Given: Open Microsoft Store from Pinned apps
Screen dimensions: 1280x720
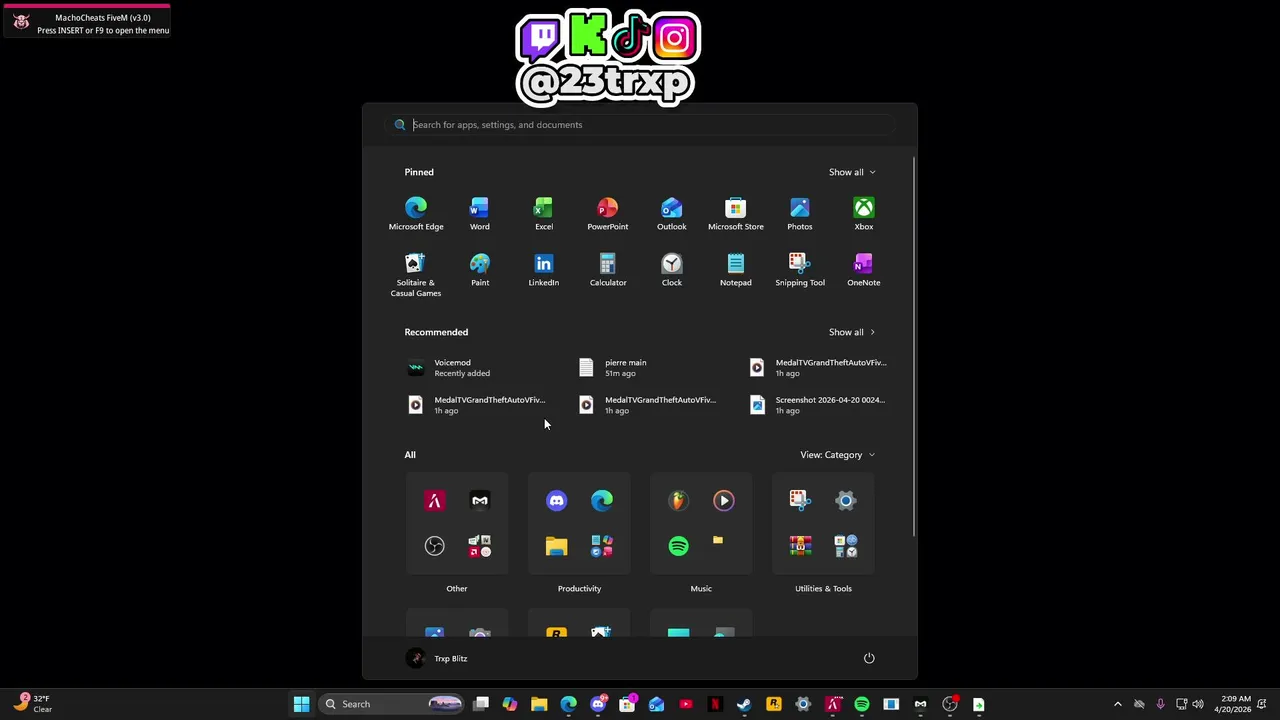Looking at the screenshot, I should [x=736, y=214].
